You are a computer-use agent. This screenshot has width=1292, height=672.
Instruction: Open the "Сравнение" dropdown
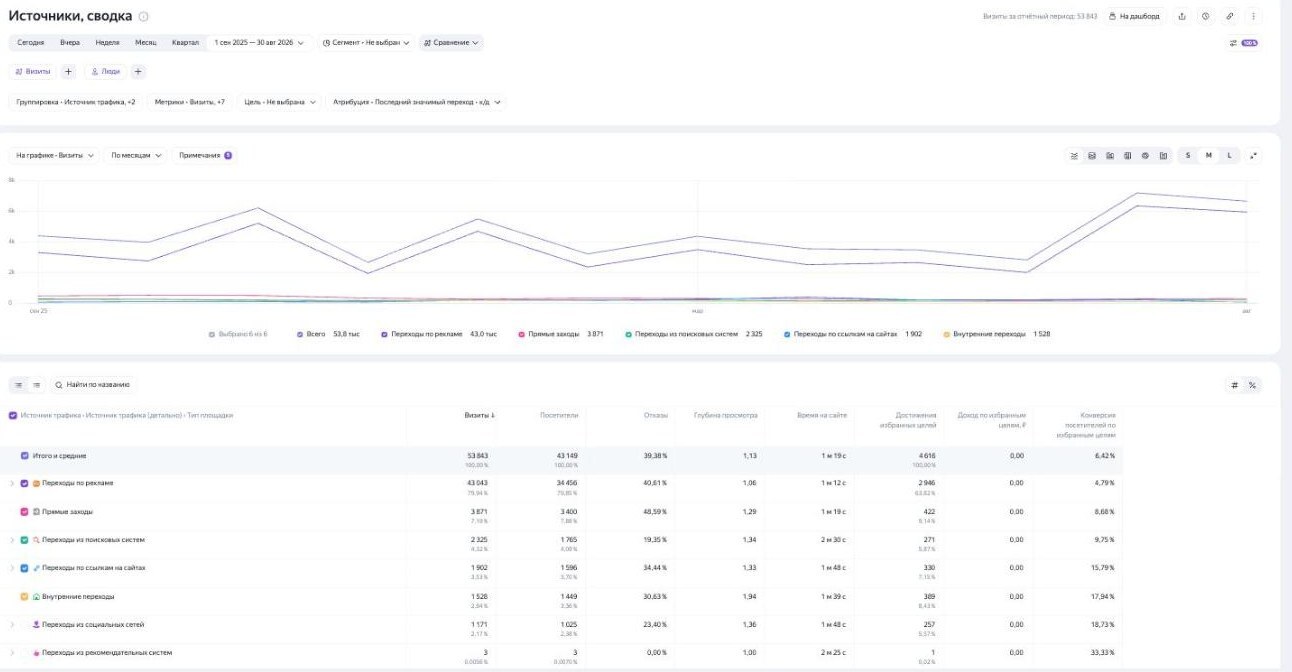tap(451, 43)
